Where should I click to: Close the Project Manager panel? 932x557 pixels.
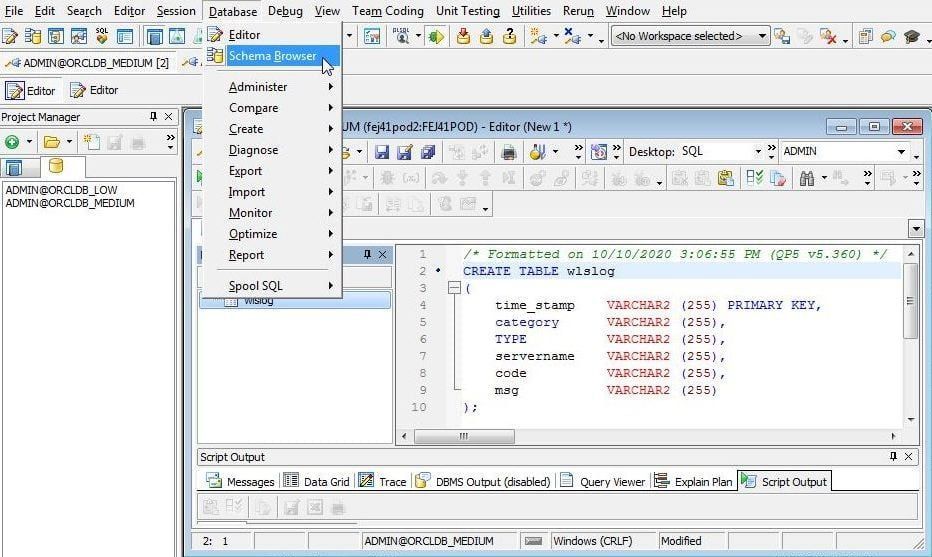[169, 117]
